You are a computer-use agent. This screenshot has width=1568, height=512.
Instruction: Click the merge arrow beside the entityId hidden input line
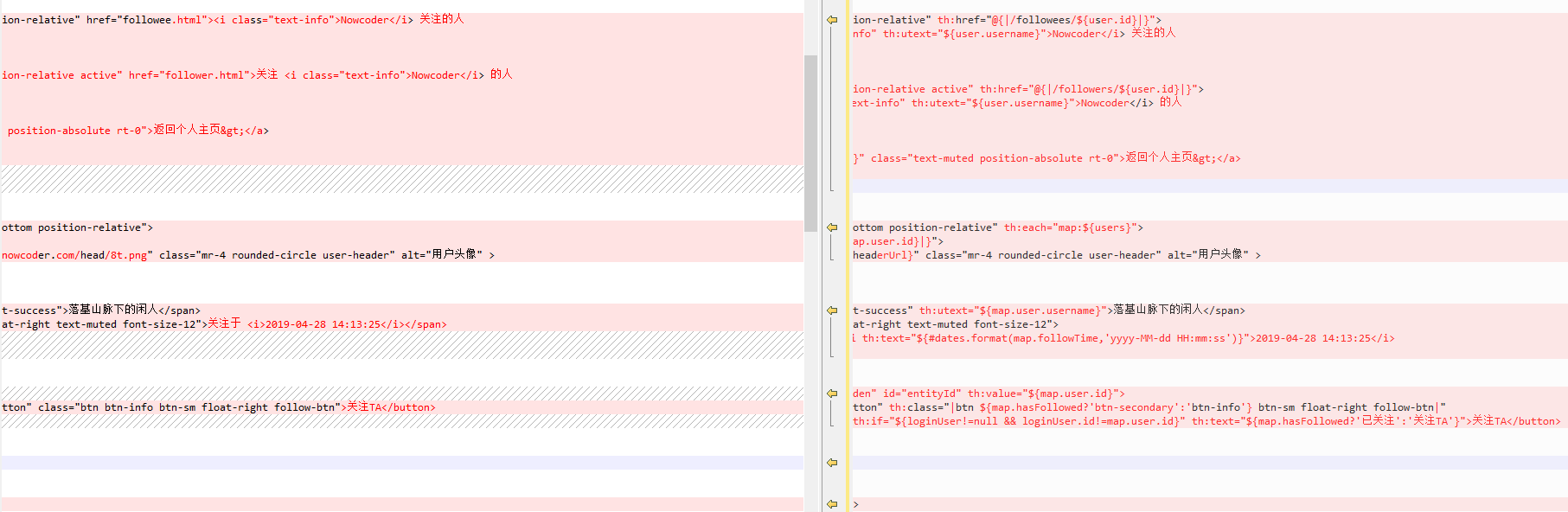[832, 394]
